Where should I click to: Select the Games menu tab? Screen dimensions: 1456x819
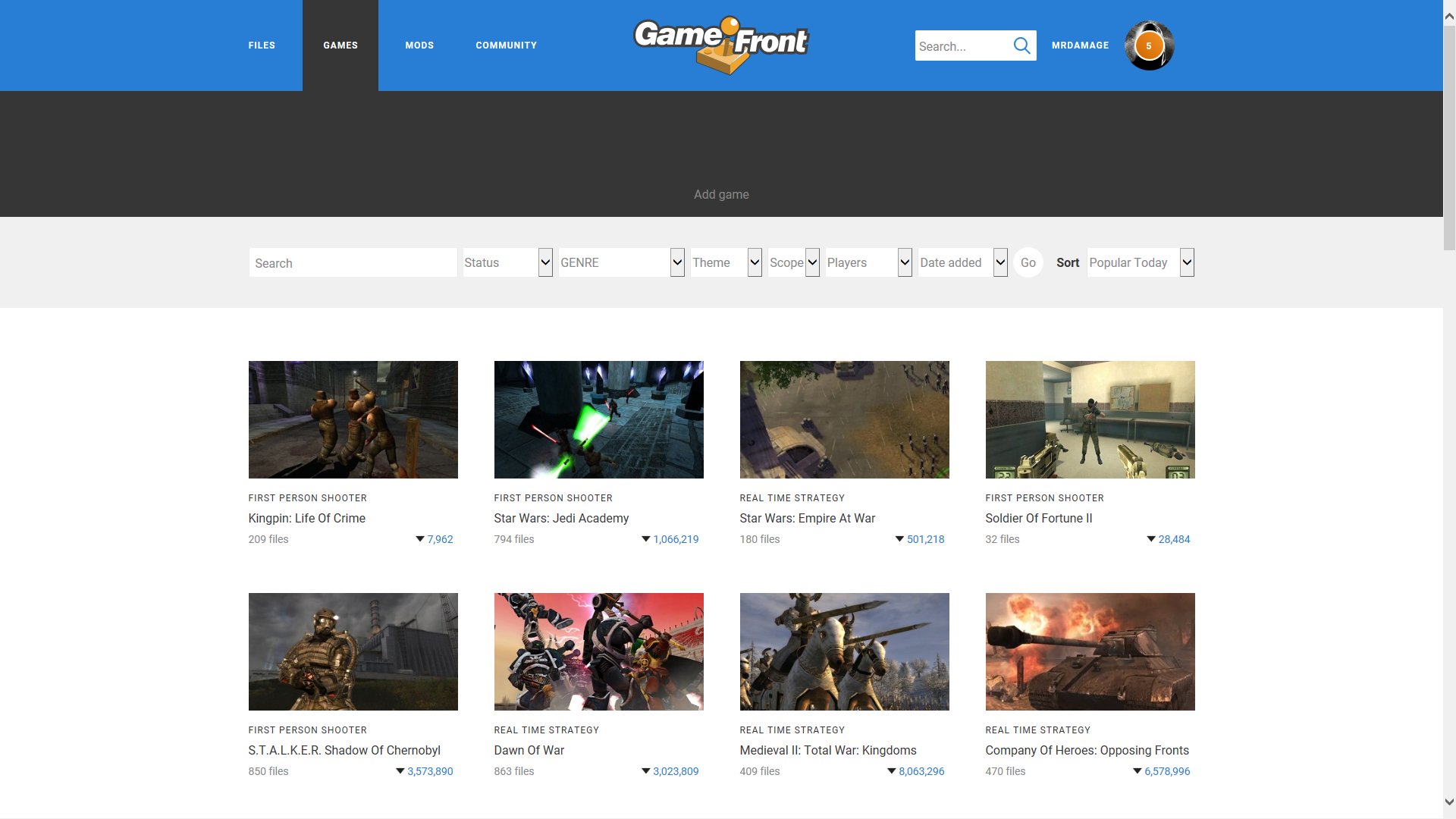point(340,45)
